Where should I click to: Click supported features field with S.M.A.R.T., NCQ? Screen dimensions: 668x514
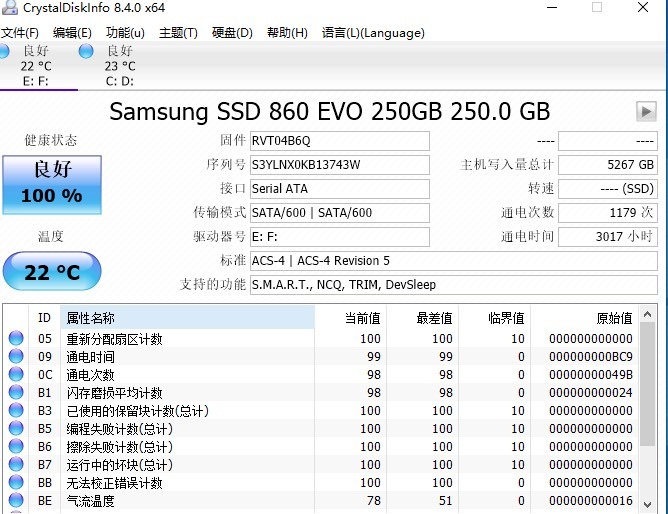tap(454, 284)
